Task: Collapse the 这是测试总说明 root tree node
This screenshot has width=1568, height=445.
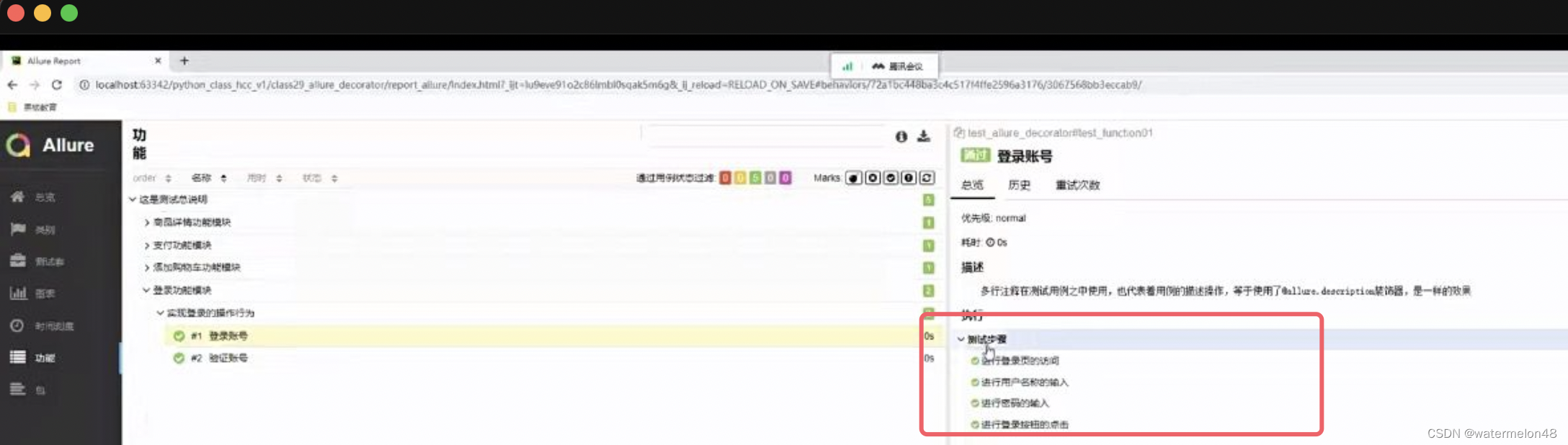Action: [133, 199]
